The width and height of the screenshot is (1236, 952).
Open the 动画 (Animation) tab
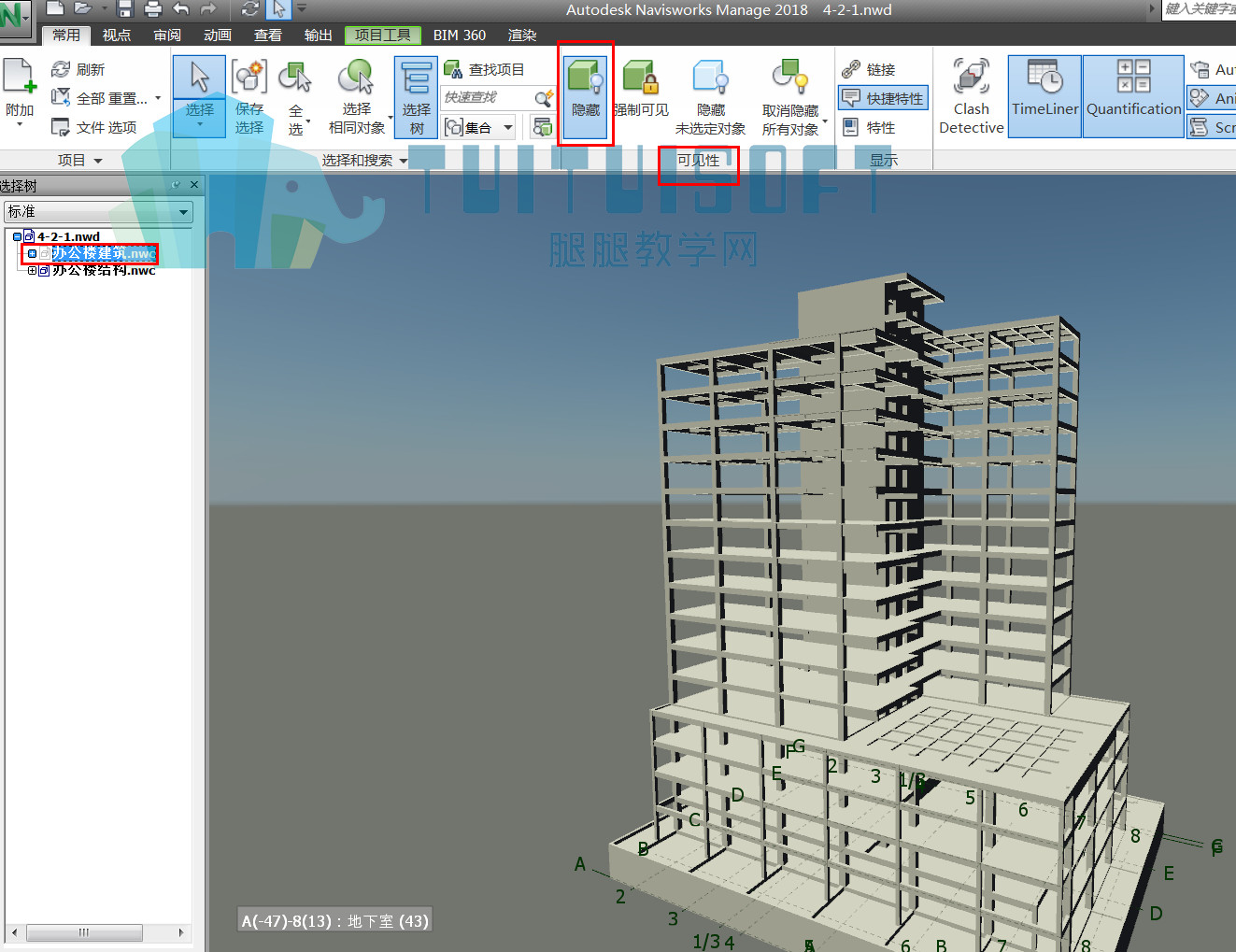(x=218, y=36)
